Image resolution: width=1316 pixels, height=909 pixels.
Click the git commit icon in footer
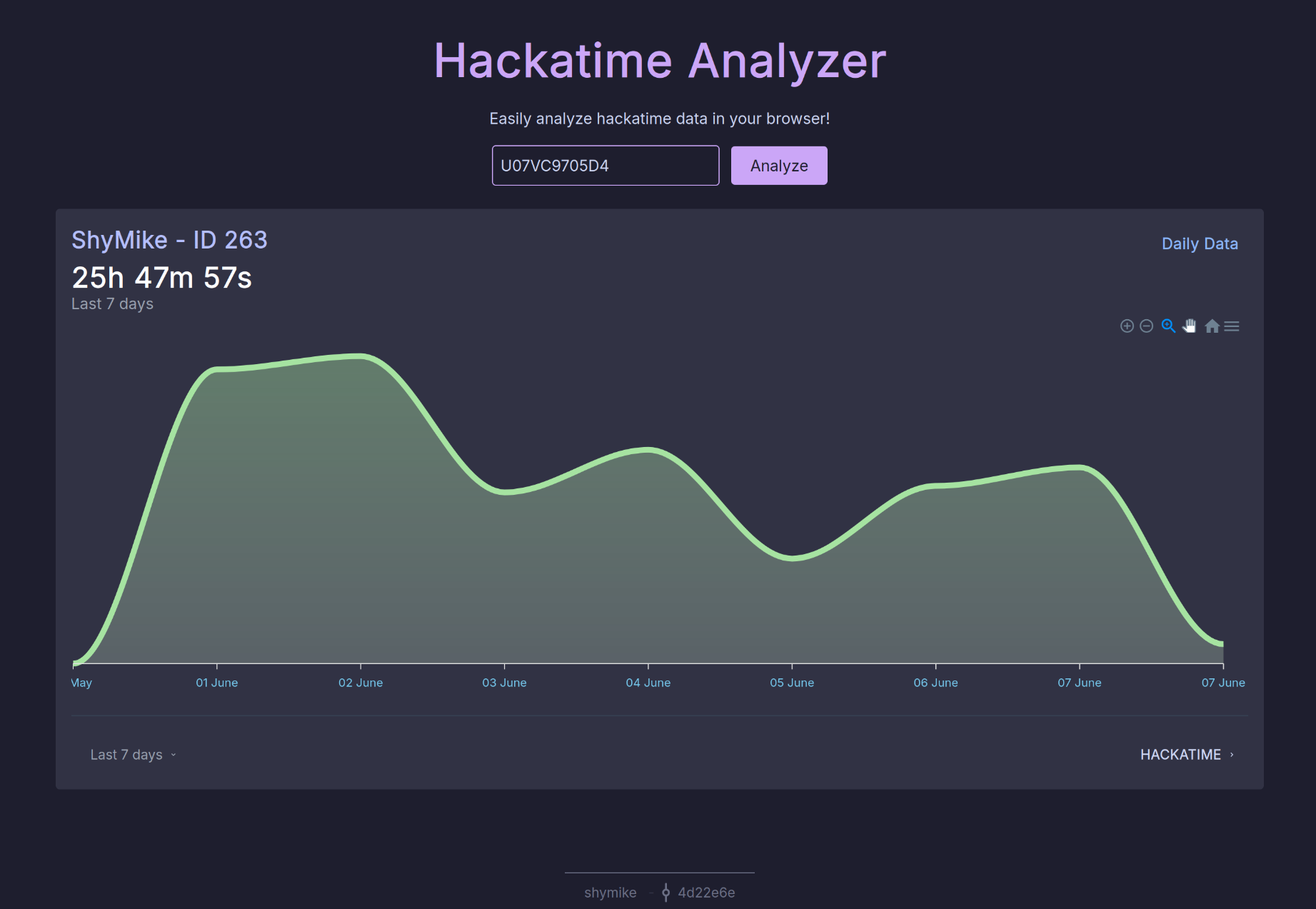[665, 893]
